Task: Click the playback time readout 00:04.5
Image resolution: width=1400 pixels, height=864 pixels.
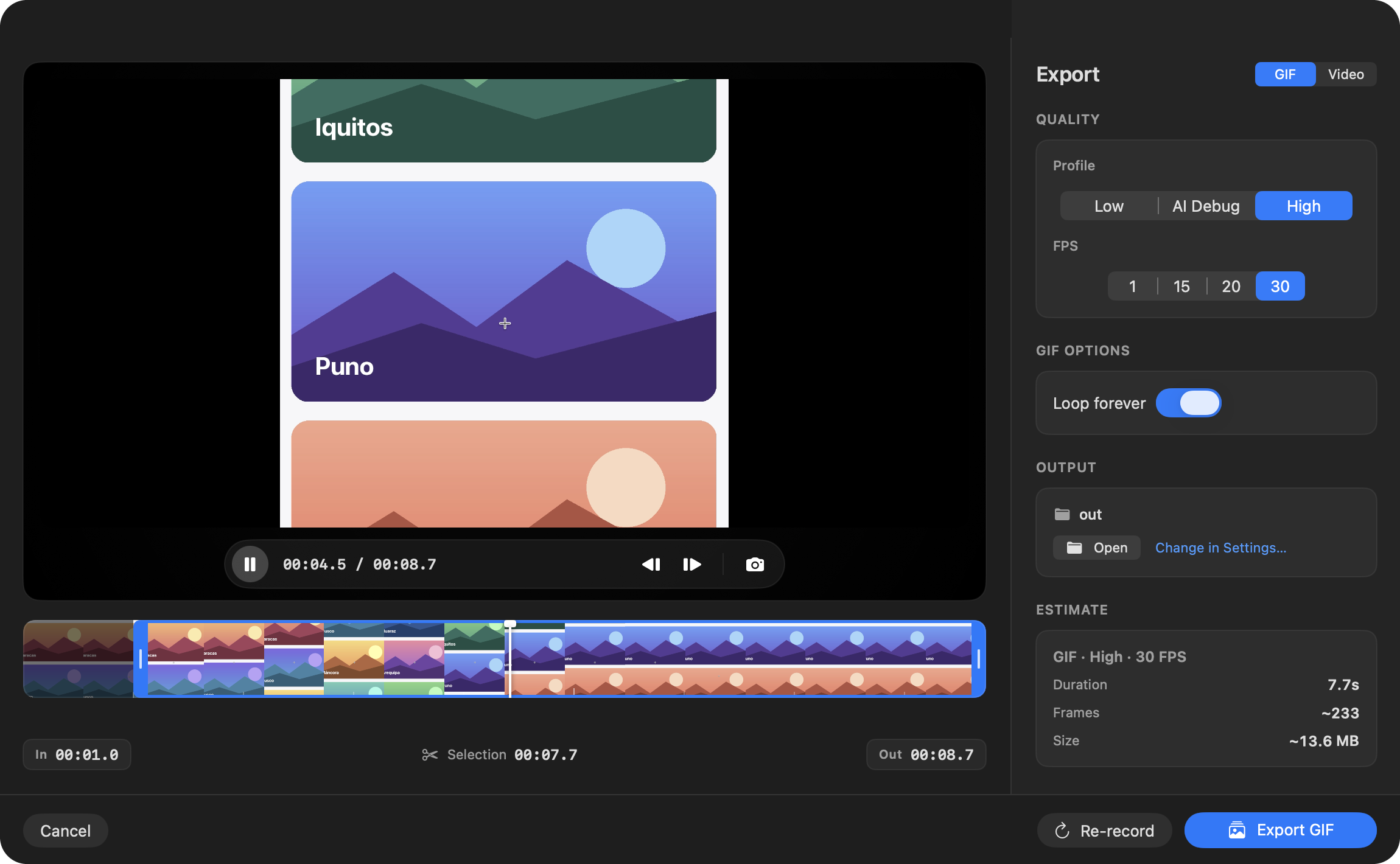Action: coord(314,565)
